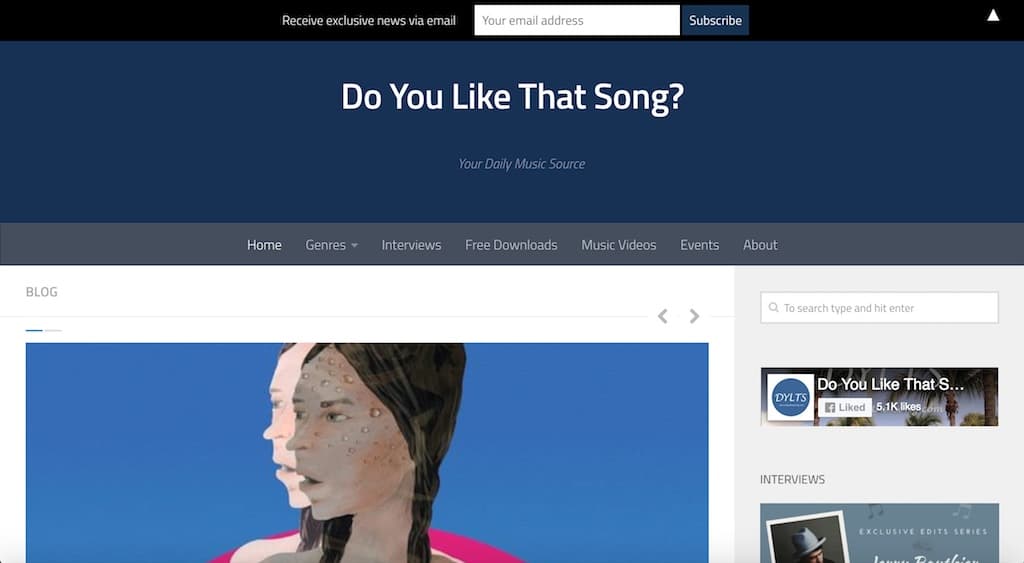
Task: Select the first slider pagination indicator
Action: pyautogui.click(x=34, y=330)
